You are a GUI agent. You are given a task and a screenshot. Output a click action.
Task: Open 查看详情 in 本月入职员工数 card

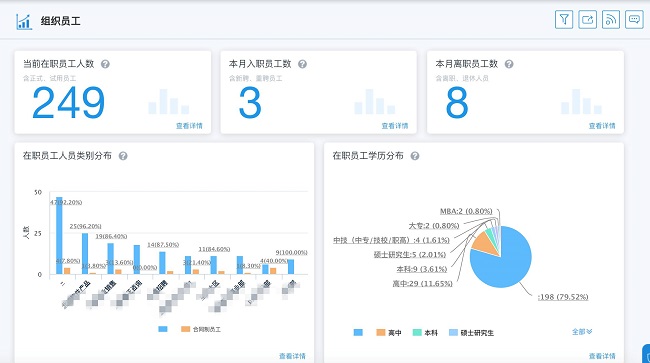tap(395, 126)
